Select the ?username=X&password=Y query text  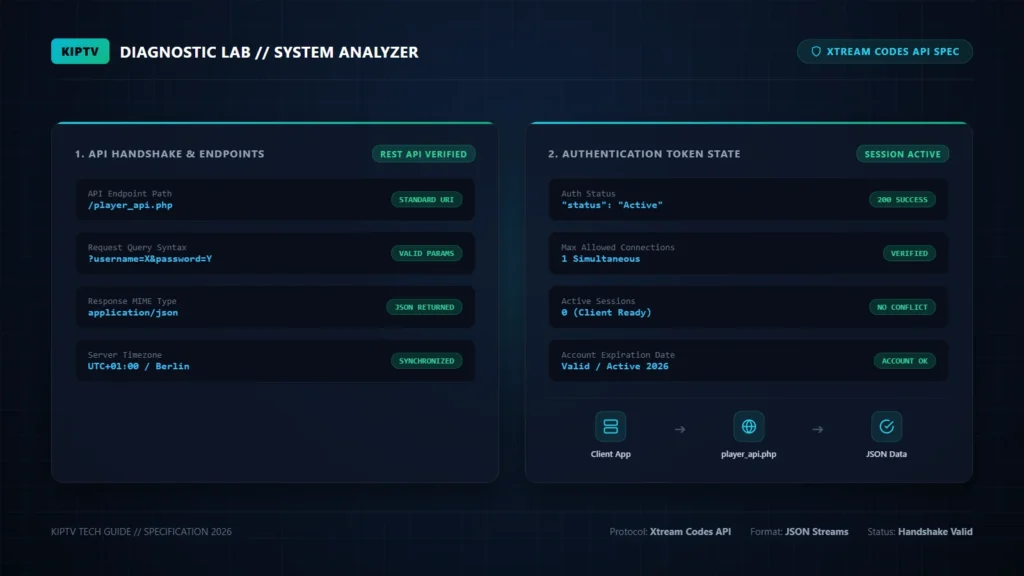pyautogui.click(x=150, y=259)
